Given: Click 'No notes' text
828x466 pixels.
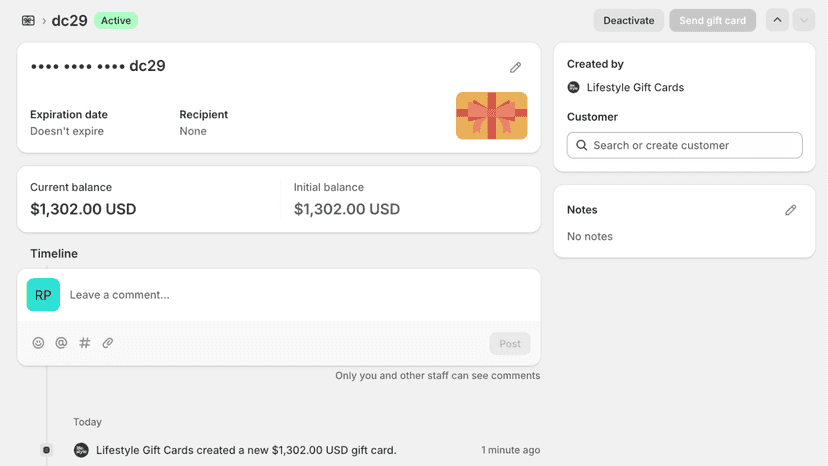Looking at the screenshot, I should (x=590, y=236).
